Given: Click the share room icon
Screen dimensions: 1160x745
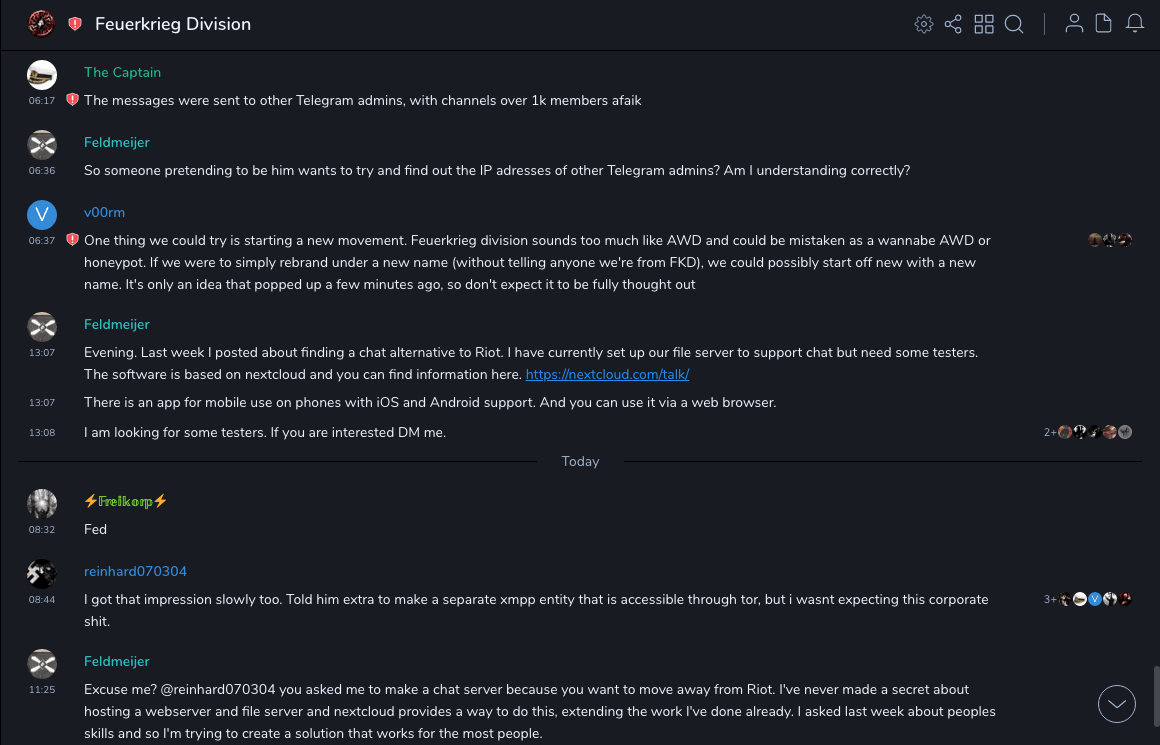Looking at the screenshot, I should [x=953, y=24].
